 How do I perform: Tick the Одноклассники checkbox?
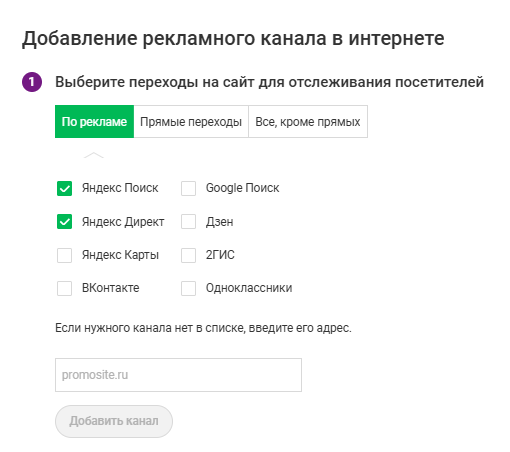click(x=188, y=288)
